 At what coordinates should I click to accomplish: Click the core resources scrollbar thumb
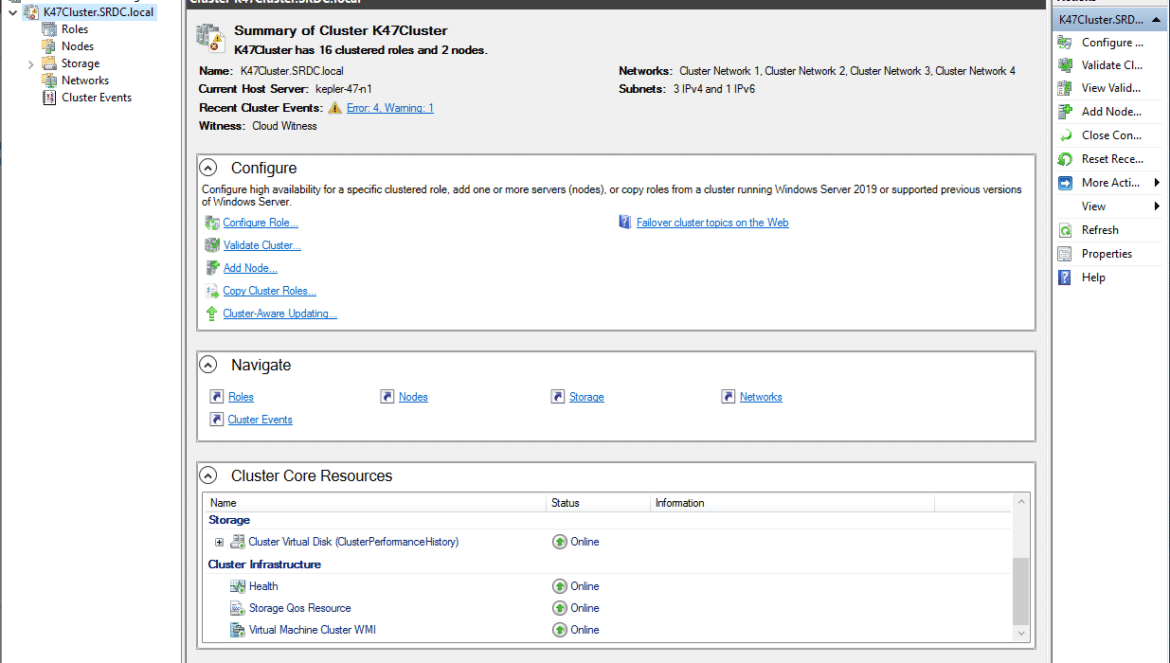point(1021,590)
